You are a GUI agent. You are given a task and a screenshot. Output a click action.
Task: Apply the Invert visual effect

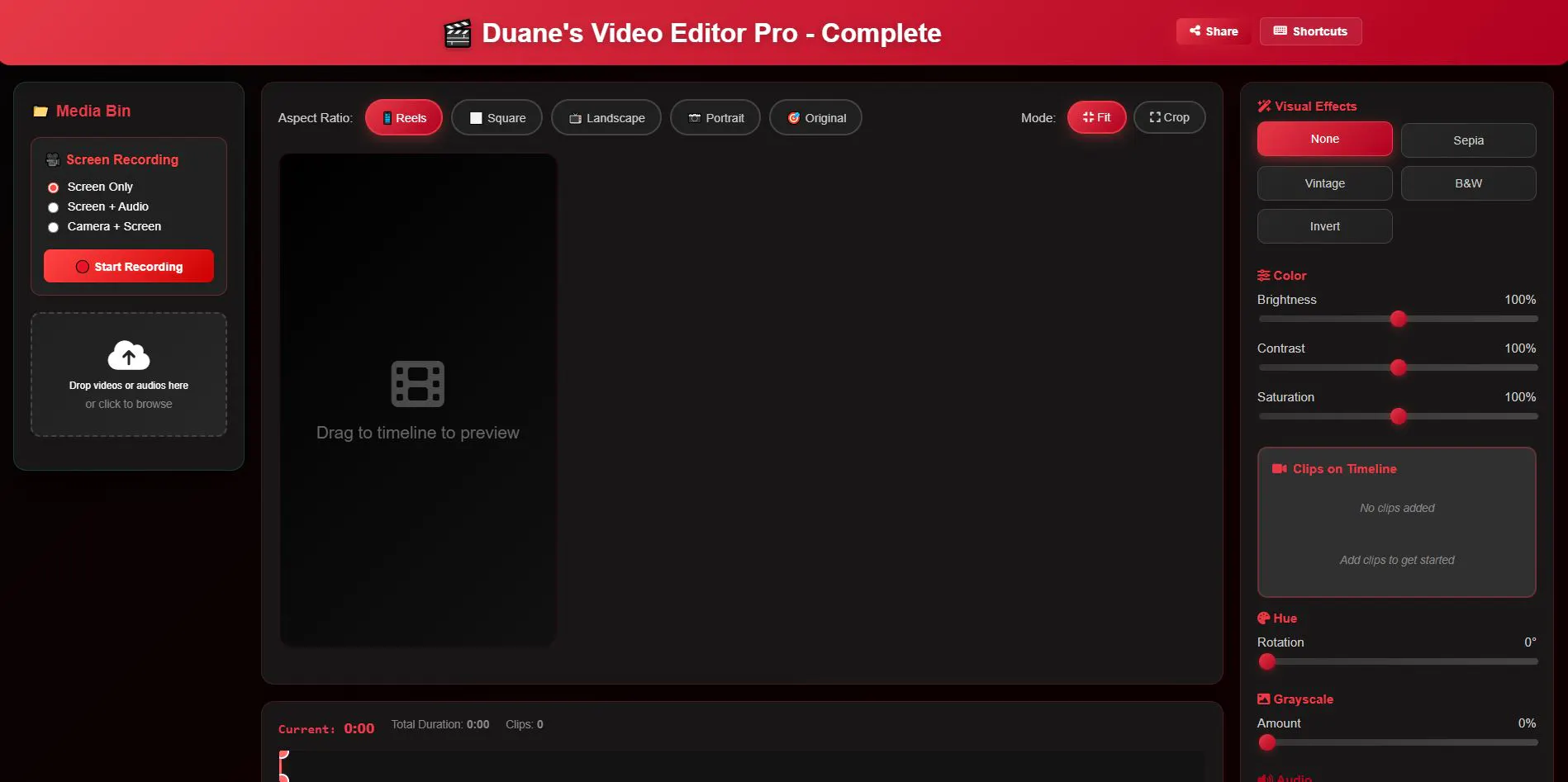point(1324,226)
